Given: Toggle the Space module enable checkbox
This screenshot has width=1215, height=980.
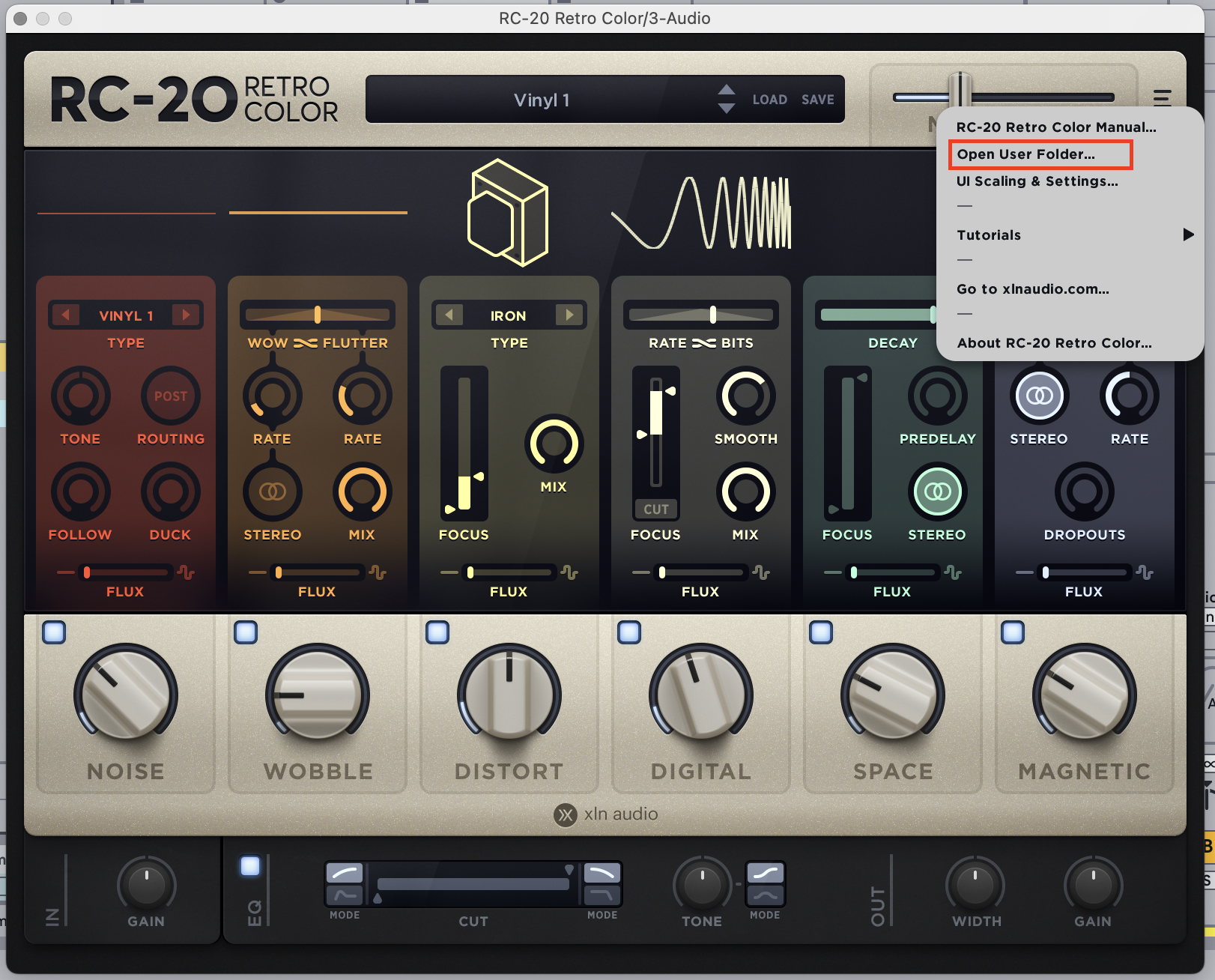Looking at the screenshot, I should (x=821, y=632).
